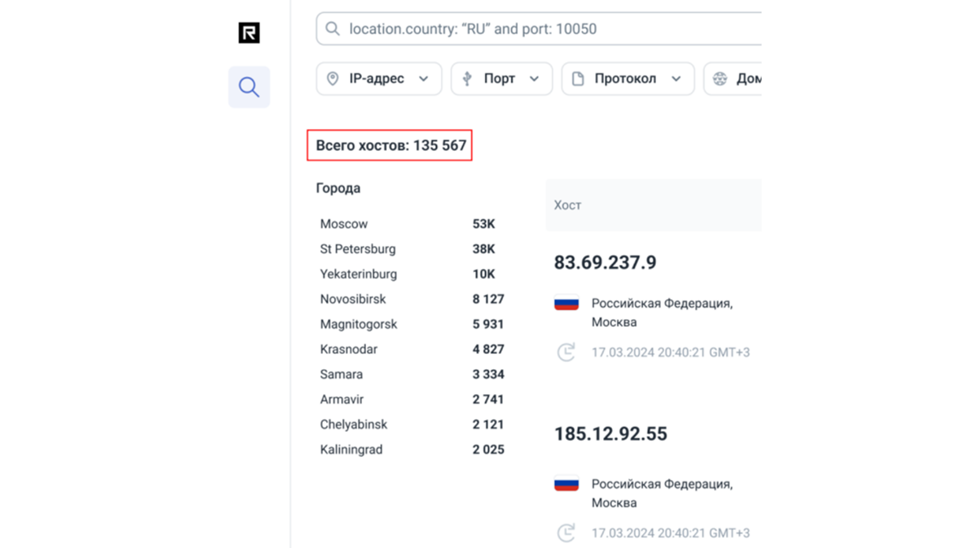Click the port connector icon on Порт filter
The height and width of the screenshot is (548, 974).
pos(467,79)
